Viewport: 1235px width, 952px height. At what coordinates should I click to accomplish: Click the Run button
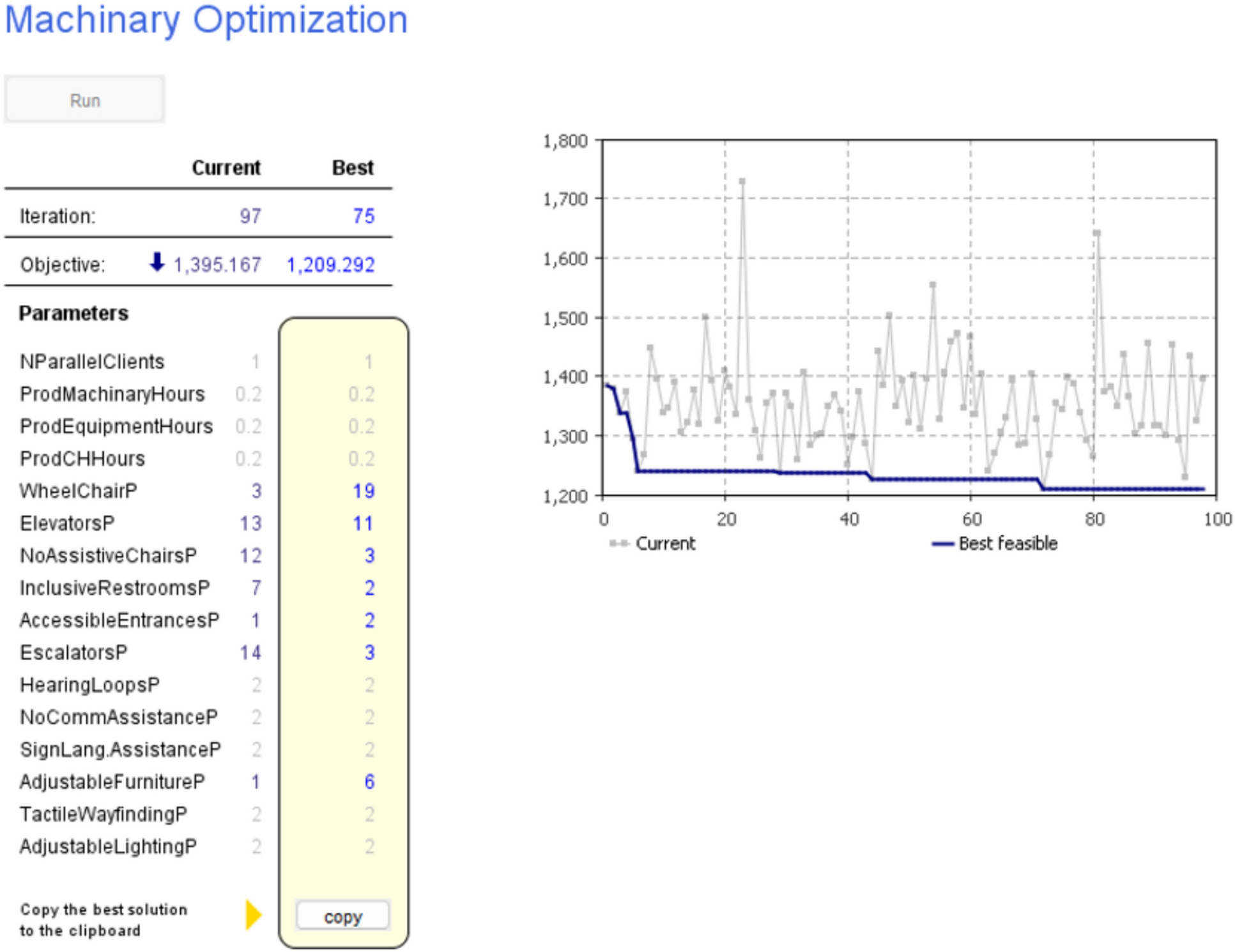coord(84,100)
